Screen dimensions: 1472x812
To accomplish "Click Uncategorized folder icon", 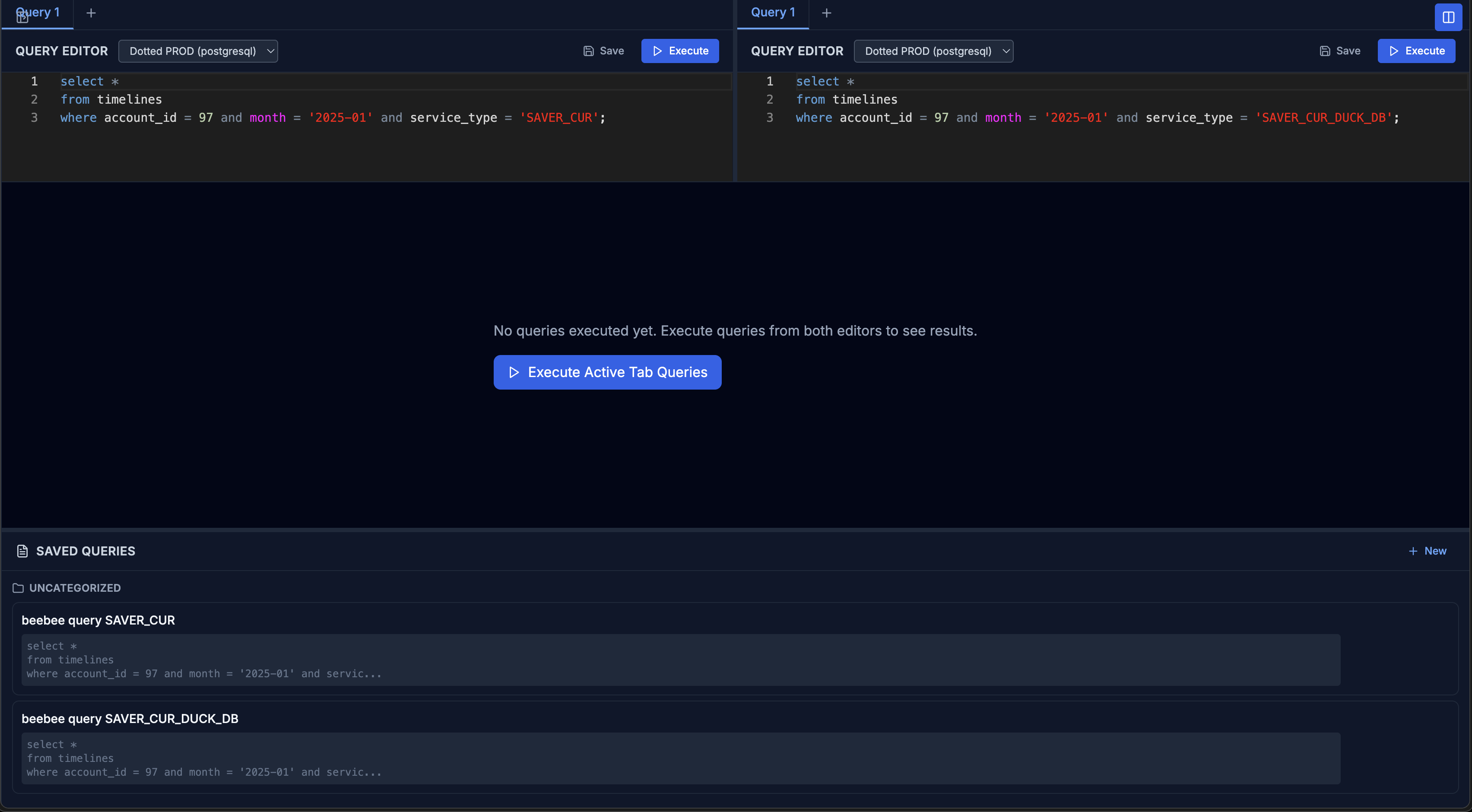I will (x=18, y=588).
